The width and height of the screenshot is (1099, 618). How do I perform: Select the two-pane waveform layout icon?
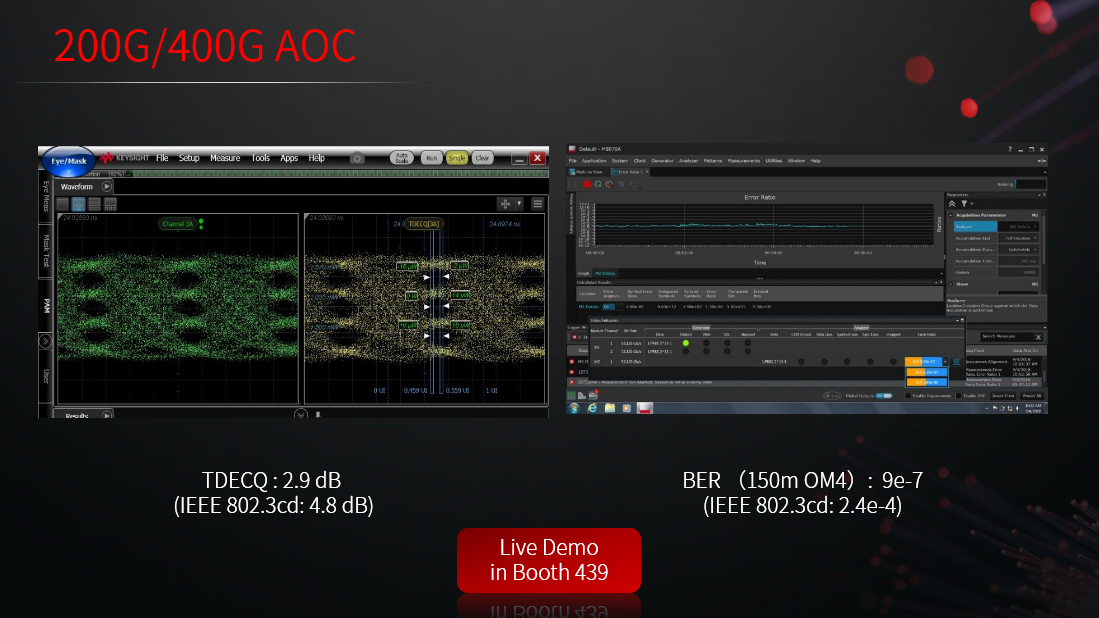(x=78, y=204)
